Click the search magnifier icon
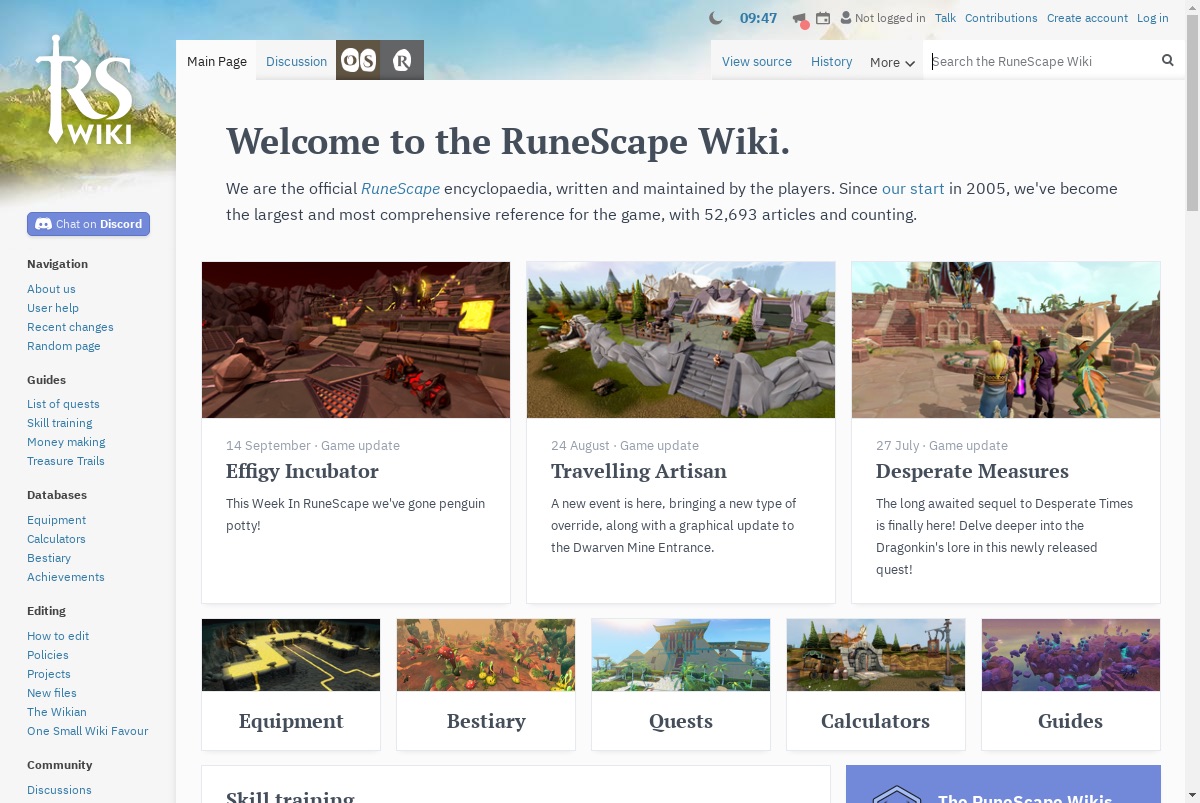This screenshot has height=803, width=1200. (1167, 60)
